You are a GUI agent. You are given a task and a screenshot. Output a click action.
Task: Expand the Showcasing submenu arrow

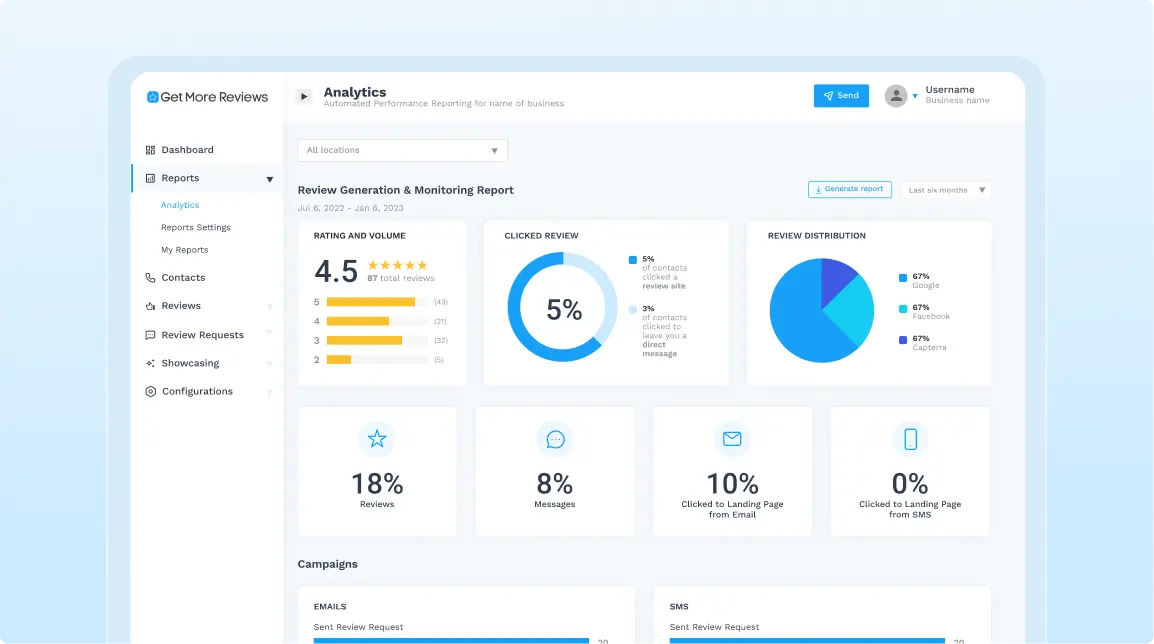pyautogui.click(x=269, y=364)
